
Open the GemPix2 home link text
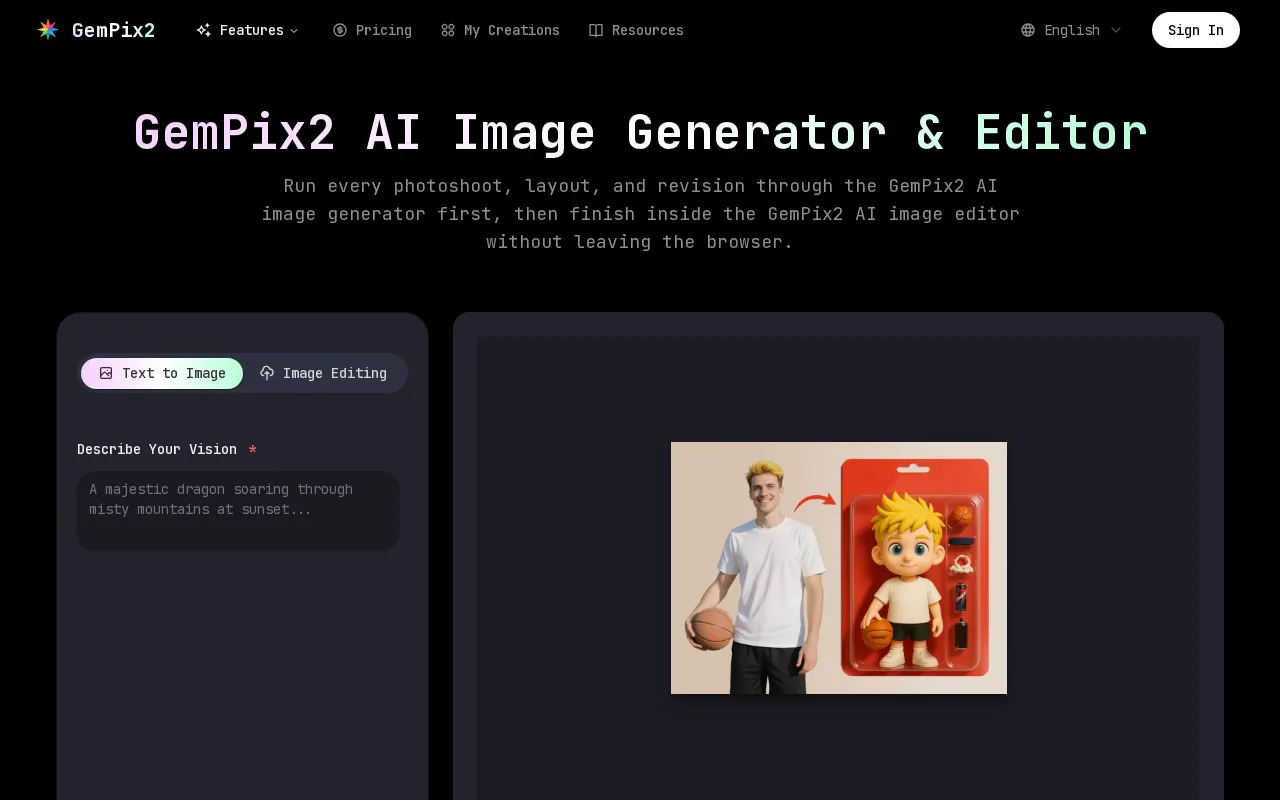(113, 30)
